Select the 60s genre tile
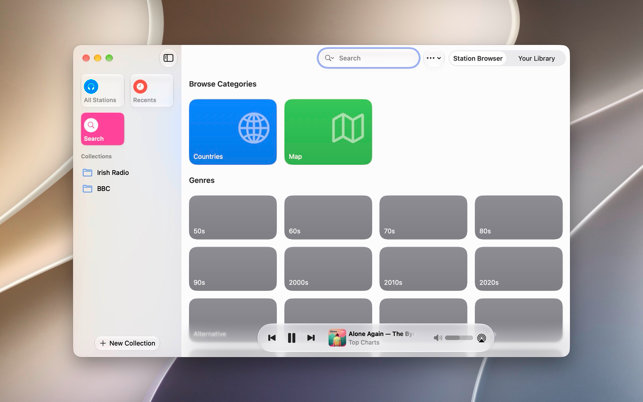643x402 pixels. point(328,217)
